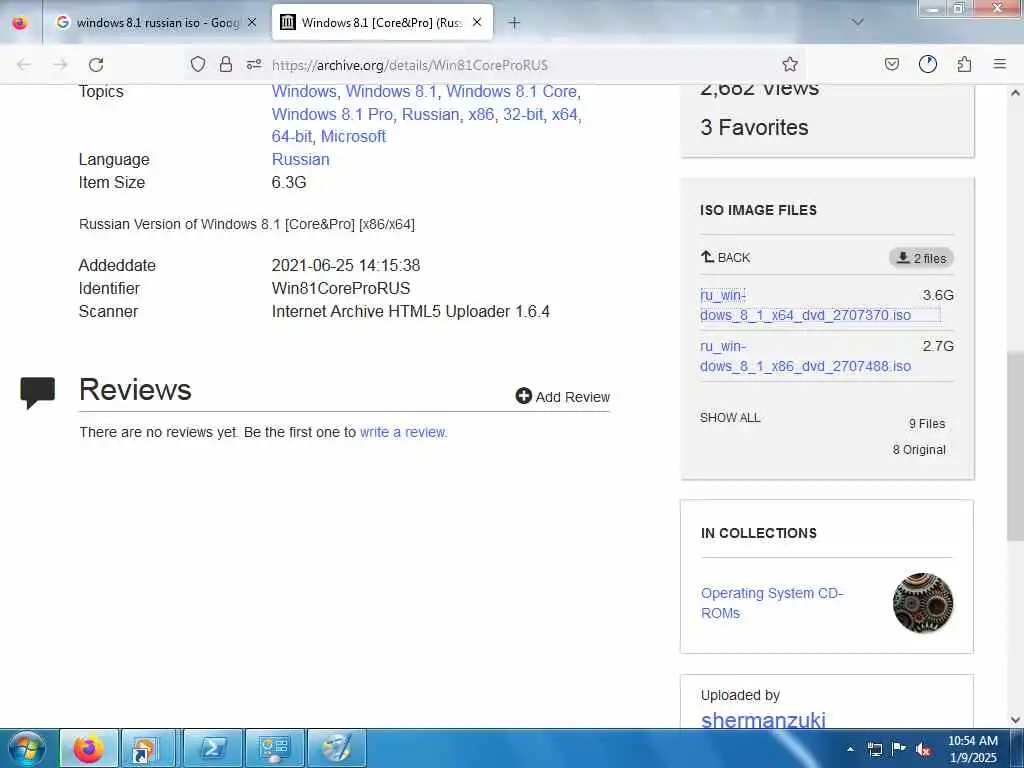Switch to the windows 8.1 russian iso Google tab
The width and height of the screenshot is (1024, 768).
(155, 23)
